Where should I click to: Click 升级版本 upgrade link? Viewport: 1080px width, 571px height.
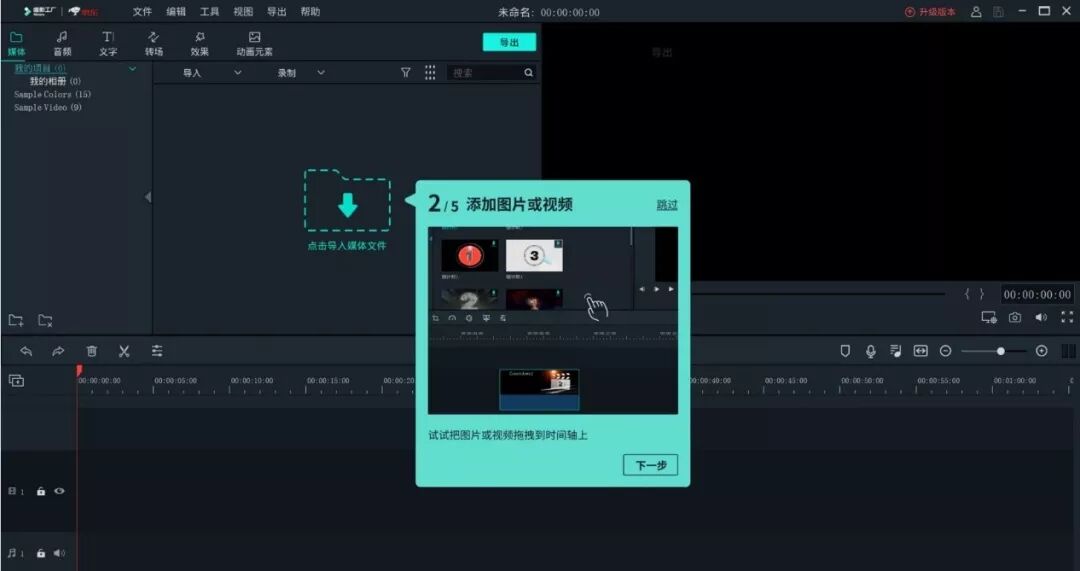click(930, 12)
